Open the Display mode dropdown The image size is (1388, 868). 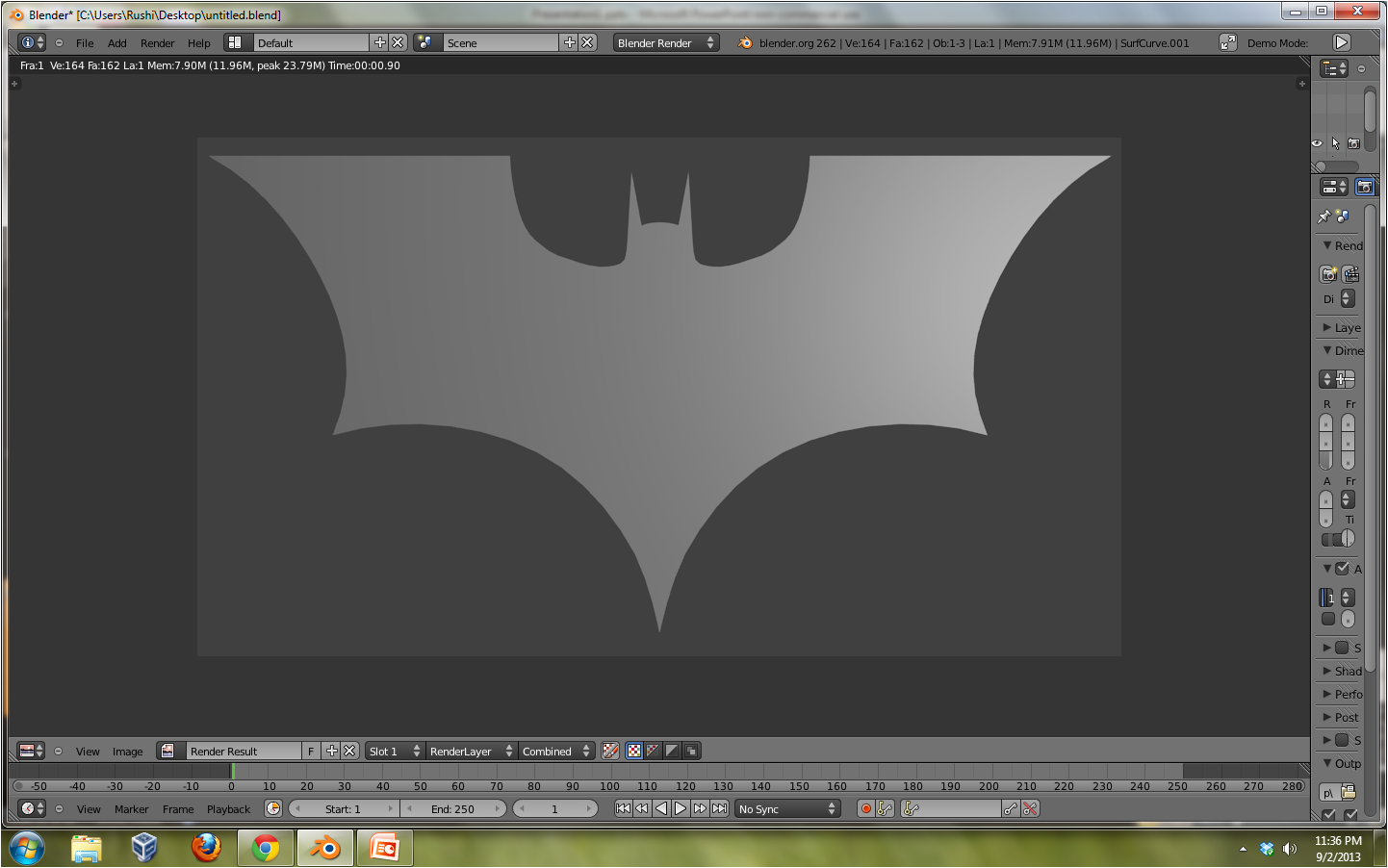tap(1347, 299)
